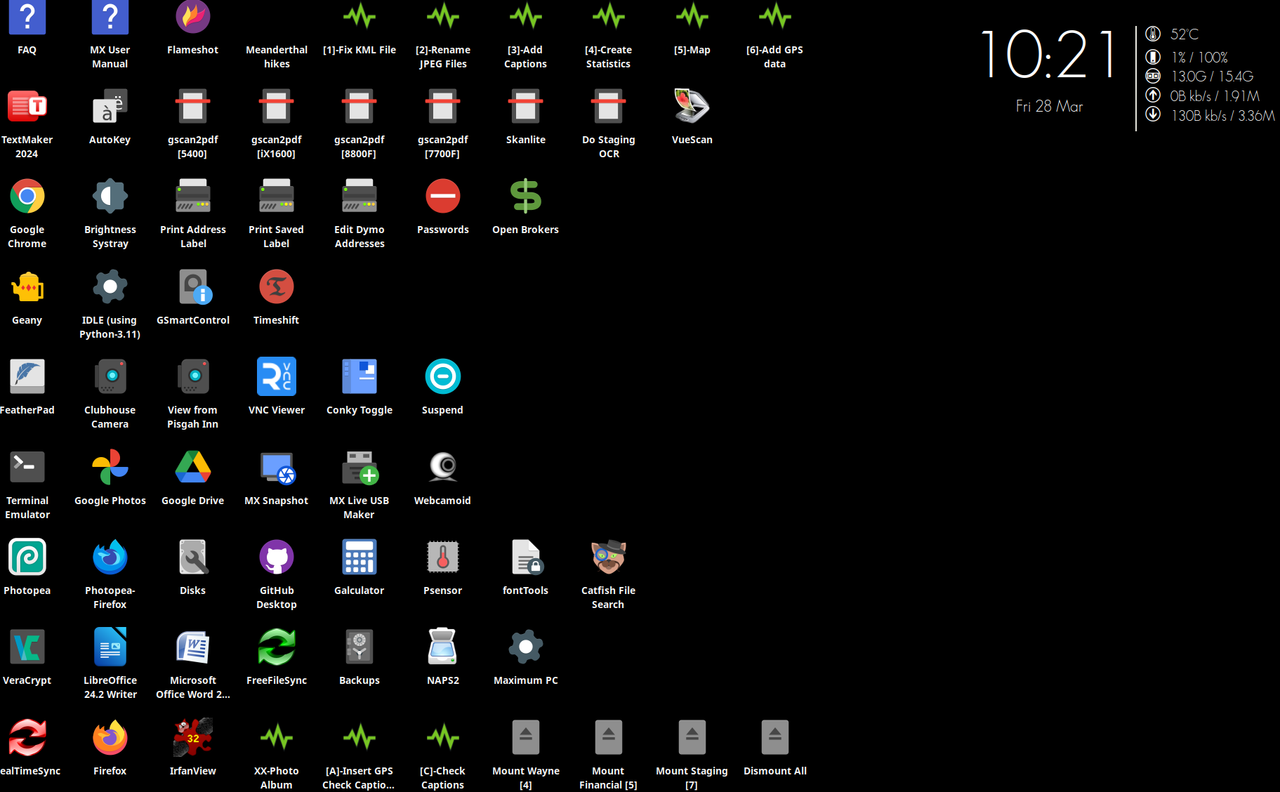The height and width of the screenshot is (792, 1280).
Task: Launch IrfanView image viewer
Action: [x=193, y=738]
